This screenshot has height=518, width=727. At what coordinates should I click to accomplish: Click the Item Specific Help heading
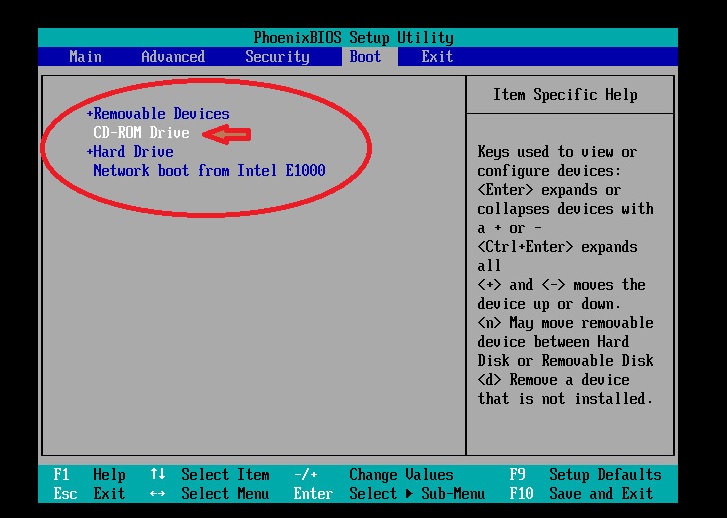pos(565,95)
